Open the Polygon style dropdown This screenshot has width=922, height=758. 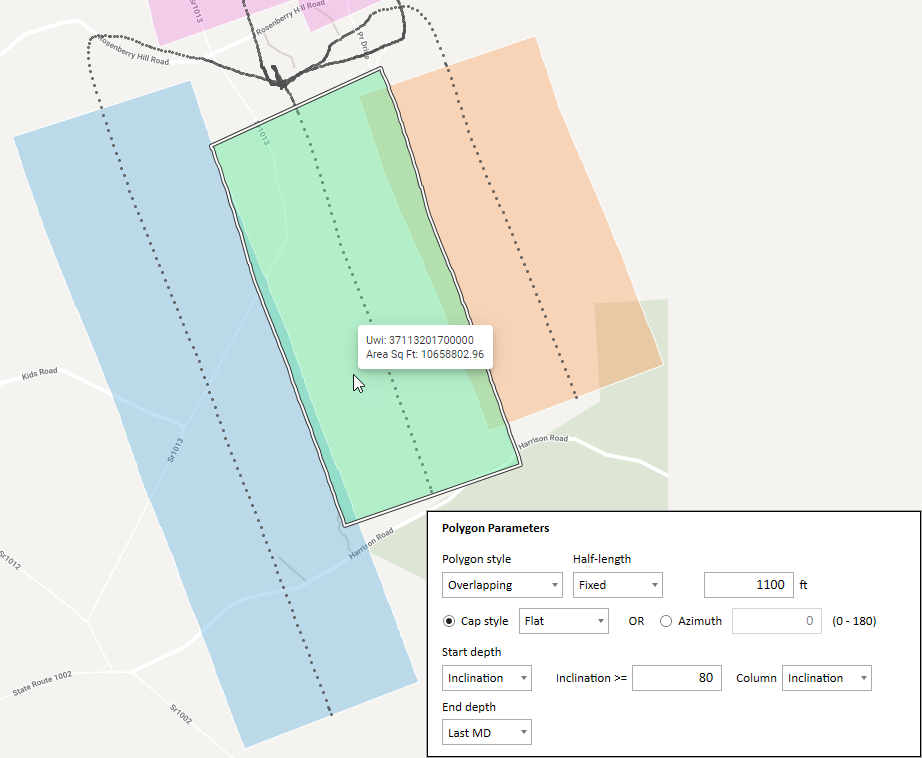pyautogui.click(x=554, y=585)
